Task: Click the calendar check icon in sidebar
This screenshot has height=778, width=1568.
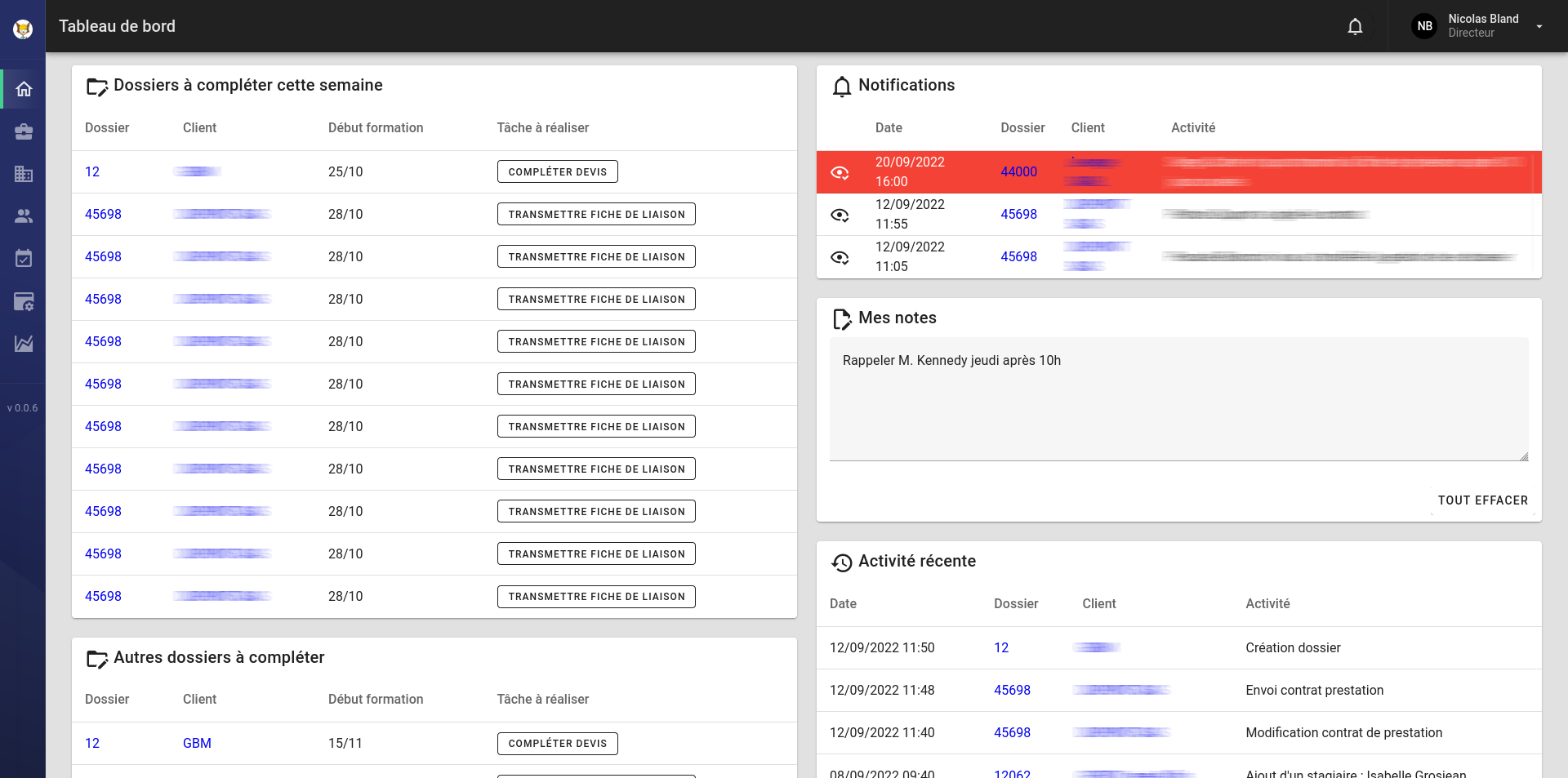Action: click(x=24, y=259)
